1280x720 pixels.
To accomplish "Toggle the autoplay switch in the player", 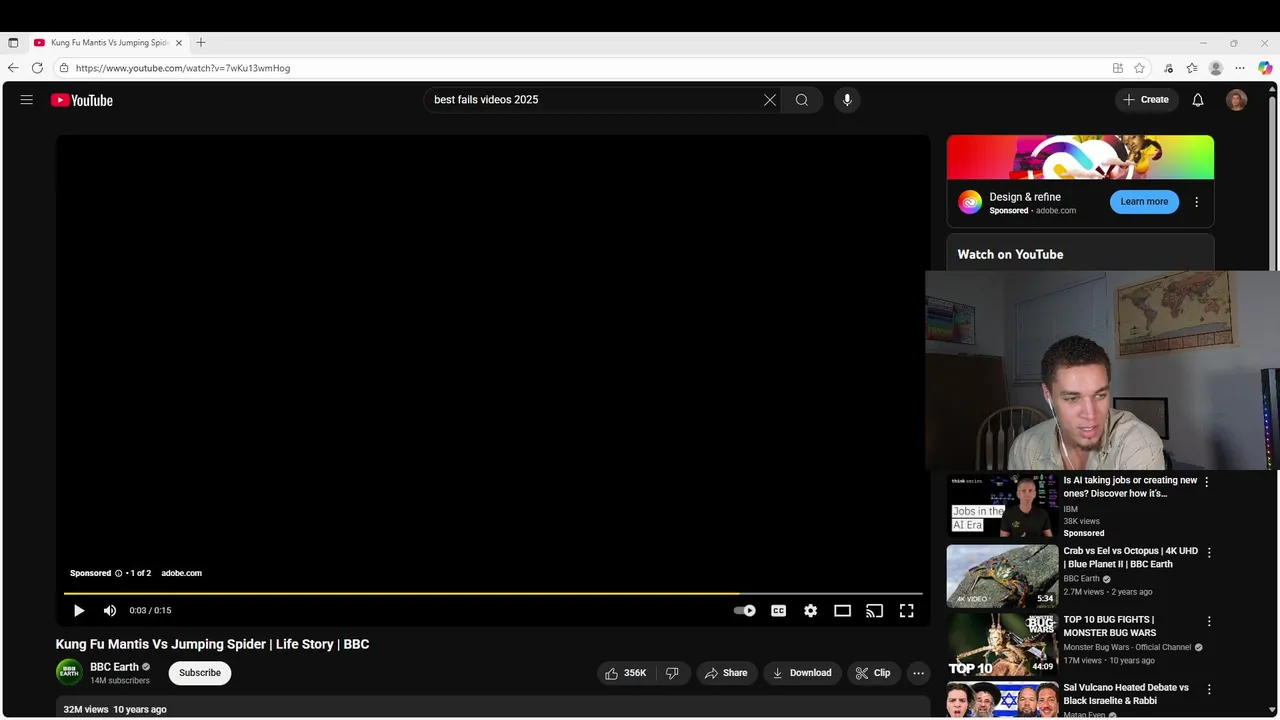I will click(745, 611).
